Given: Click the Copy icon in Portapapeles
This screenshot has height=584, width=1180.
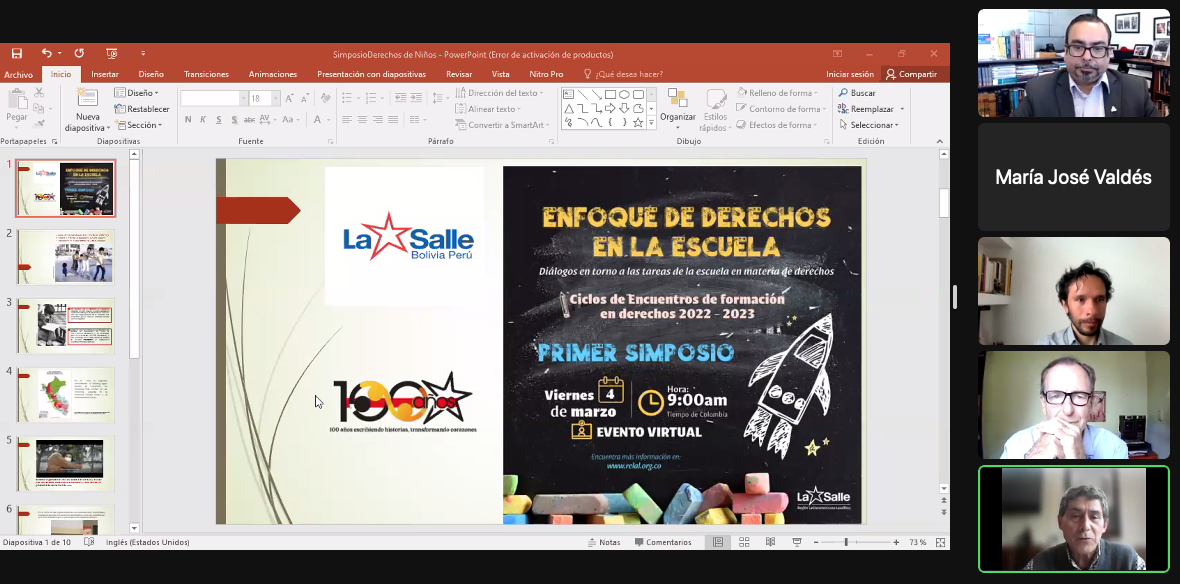Looking at the screenshot, I should click(39, 108).
